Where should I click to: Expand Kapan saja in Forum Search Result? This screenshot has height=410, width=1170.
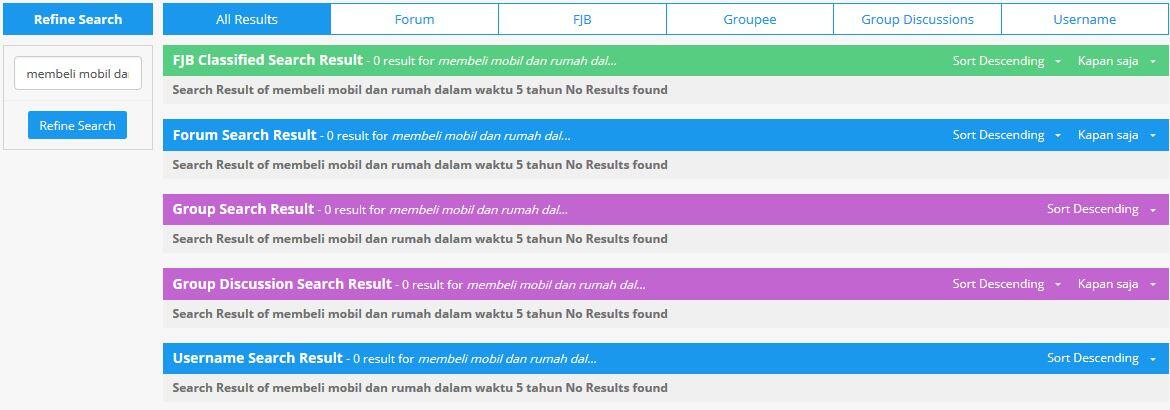(x=1116, y=135)
